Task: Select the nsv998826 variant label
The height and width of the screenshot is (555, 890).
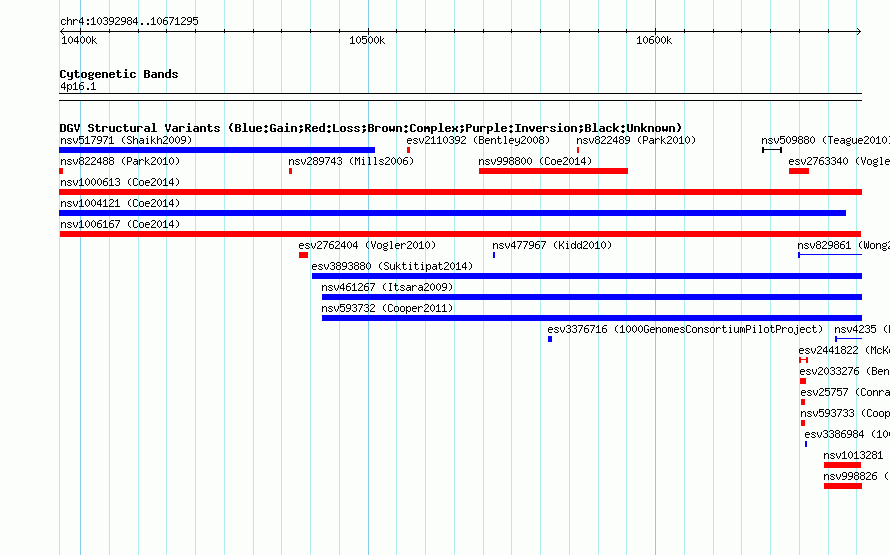Action: click(x=857, y=476)
